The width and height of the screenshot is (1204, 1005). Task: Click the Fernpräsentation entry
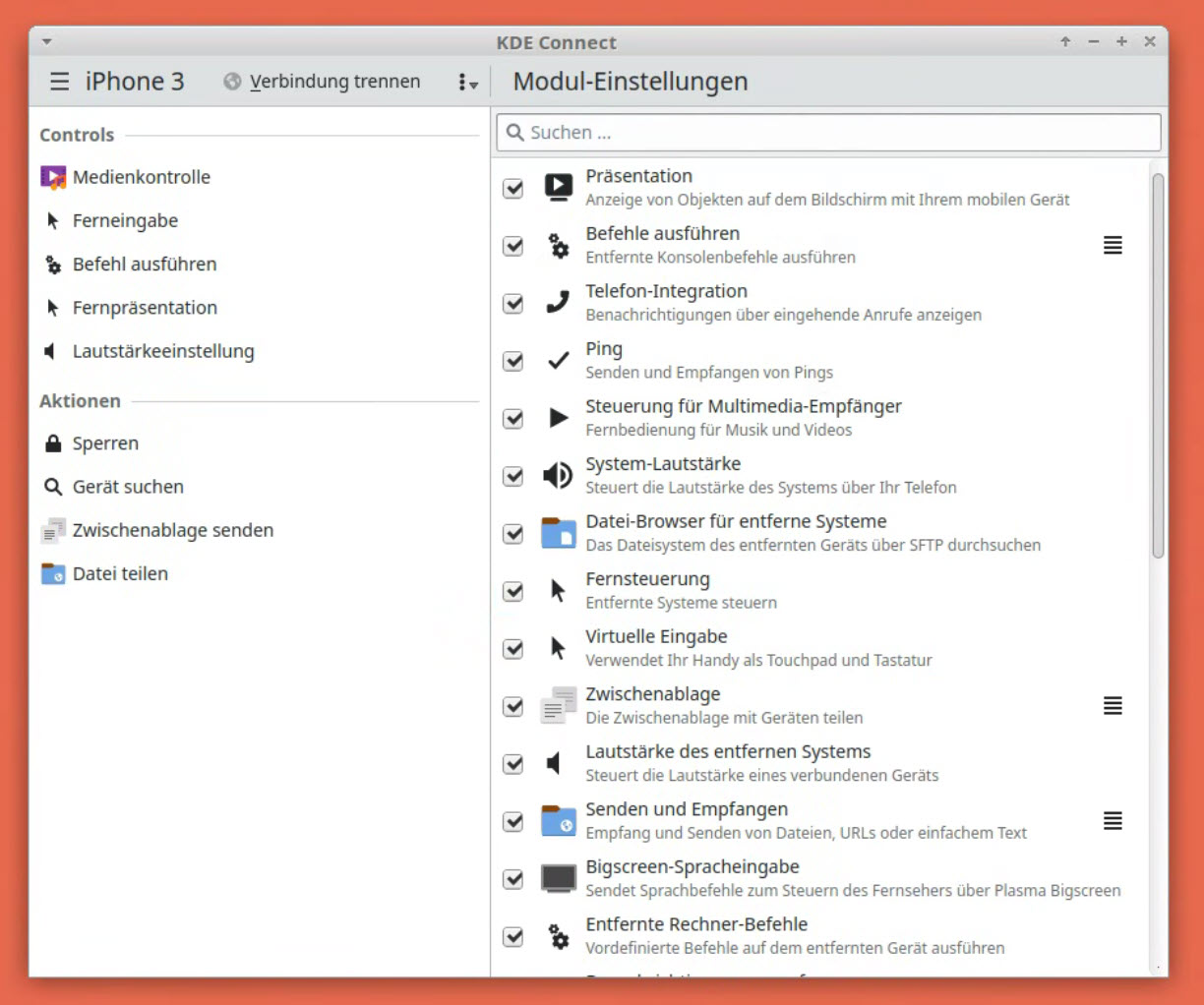coord(145,308)
